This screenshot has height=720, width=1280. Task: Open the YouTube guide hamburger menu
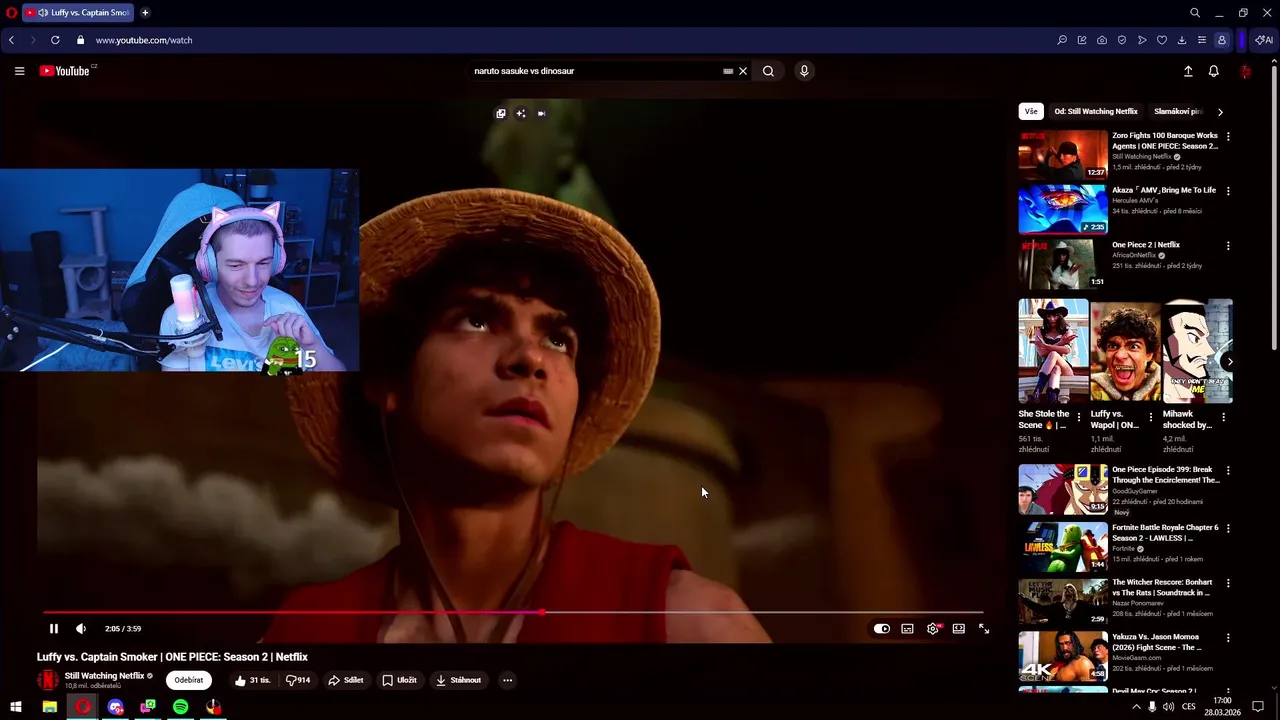[19, 71]
